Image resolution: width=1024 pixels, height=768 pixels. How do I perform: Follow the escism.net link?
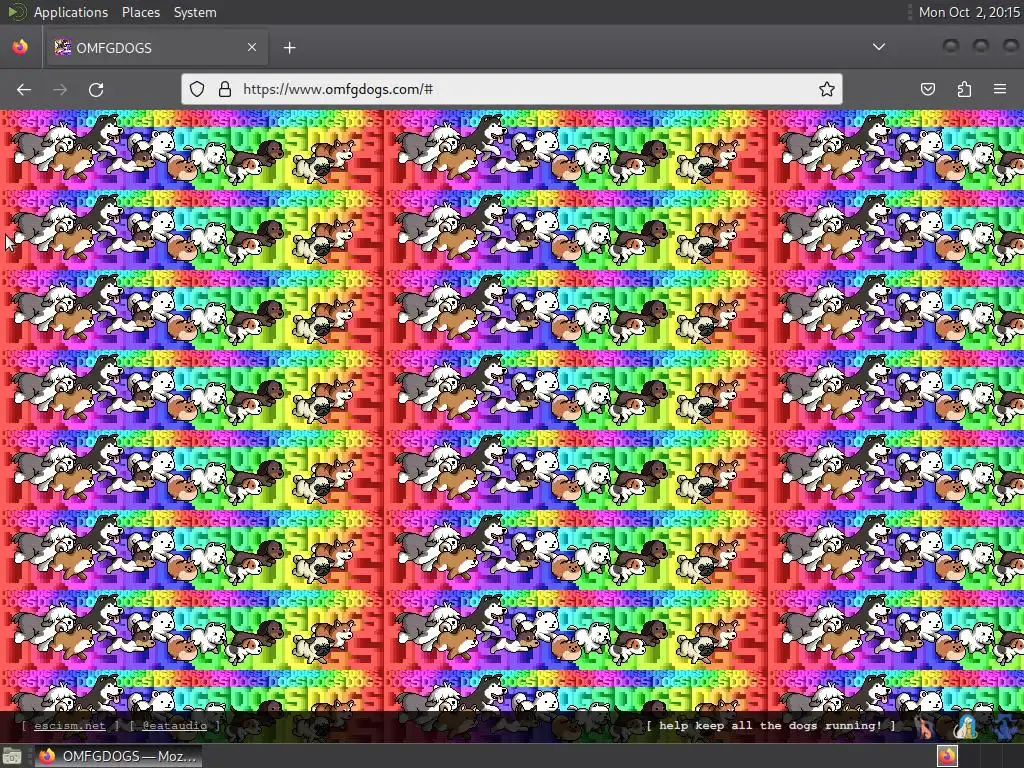(70, 726)
